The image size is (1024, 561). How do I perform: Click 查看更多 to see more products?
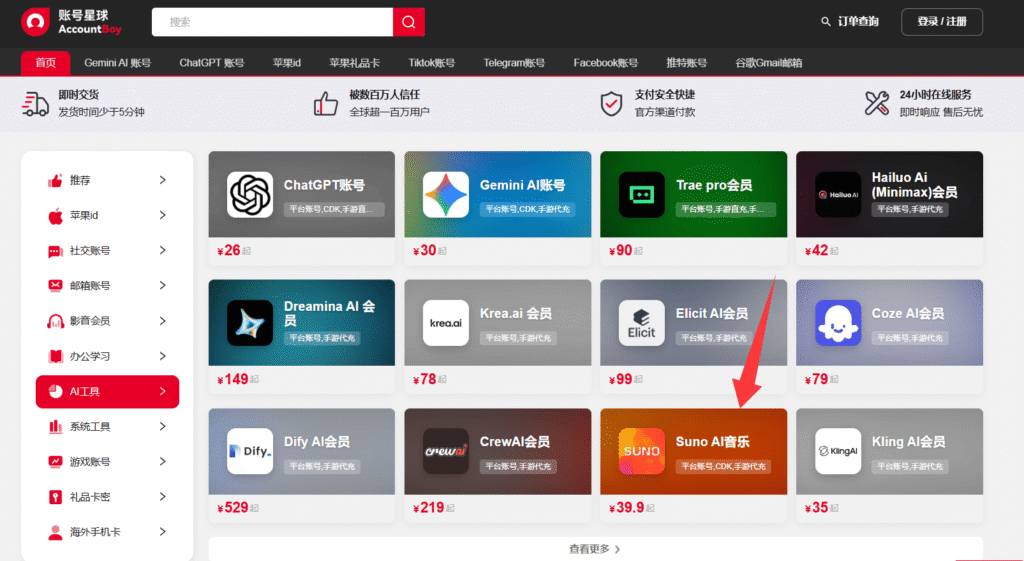(x=595, y=549)
